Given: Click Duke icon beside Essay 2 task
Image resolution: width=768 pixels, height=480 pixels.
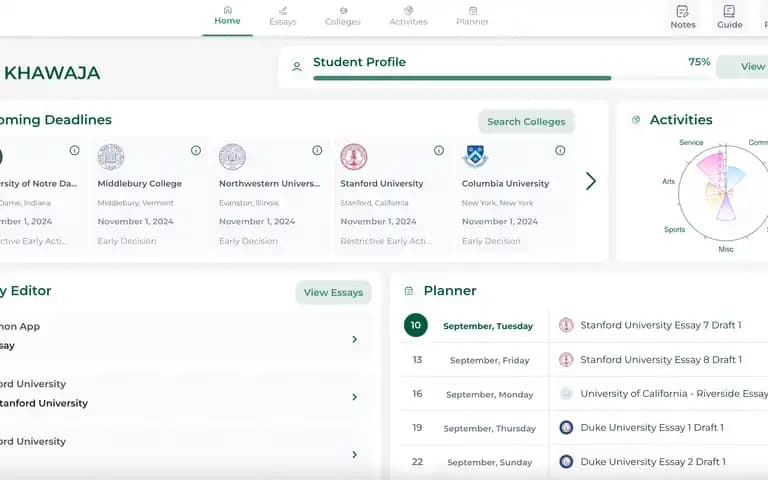Looking at the screenshot, I should [x=566, y=462].
